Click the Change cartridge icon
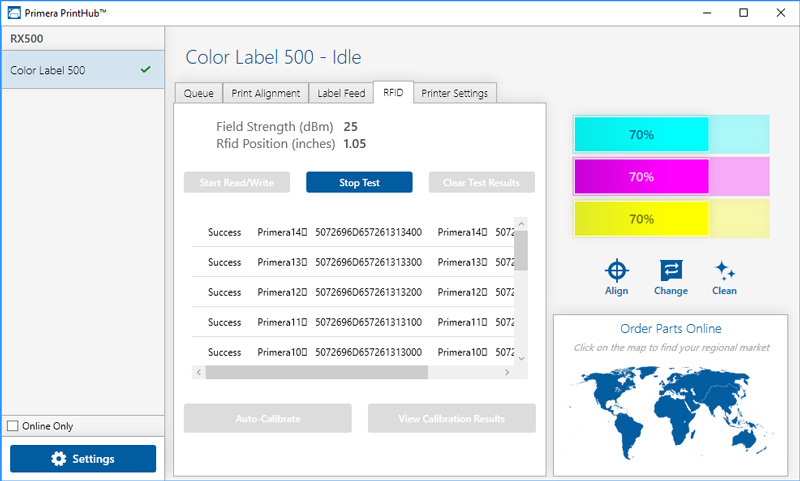Image resolution: width=800 pixels, height=481 pixels. pos(671,270)
